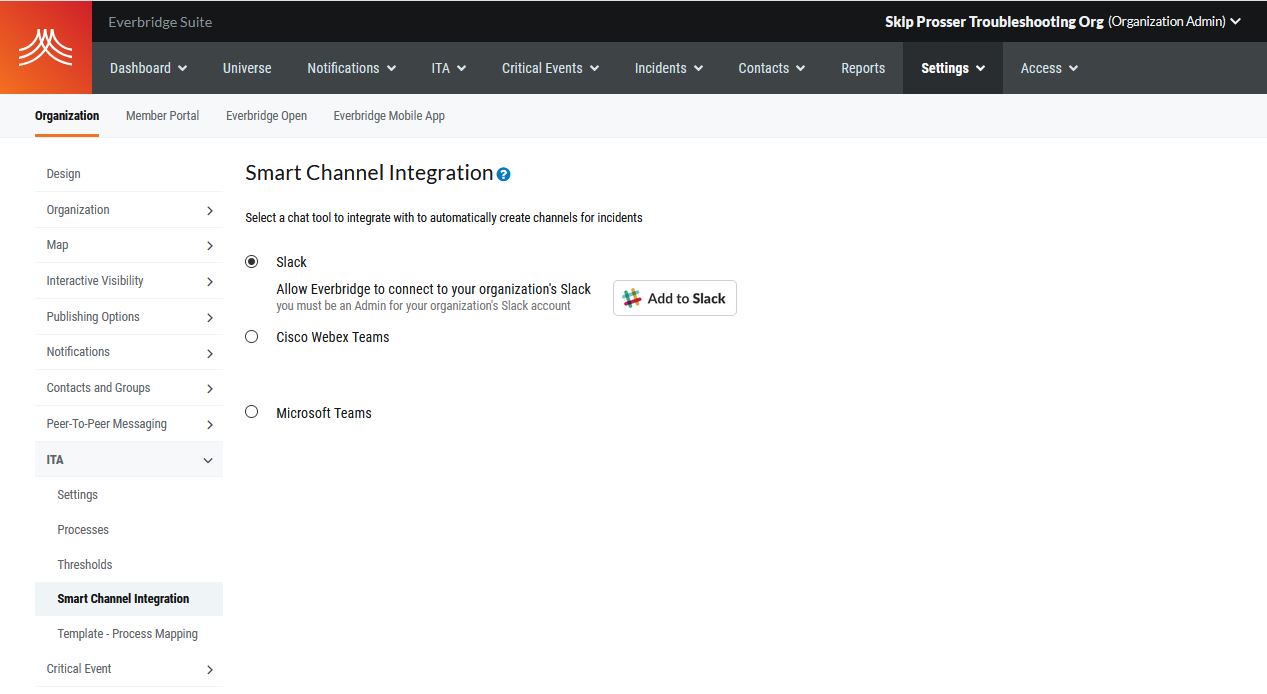This screenshot has width=1267, height=694.
Task: Expand the Organization sidebar section
Action: click(x=129, y=210)
